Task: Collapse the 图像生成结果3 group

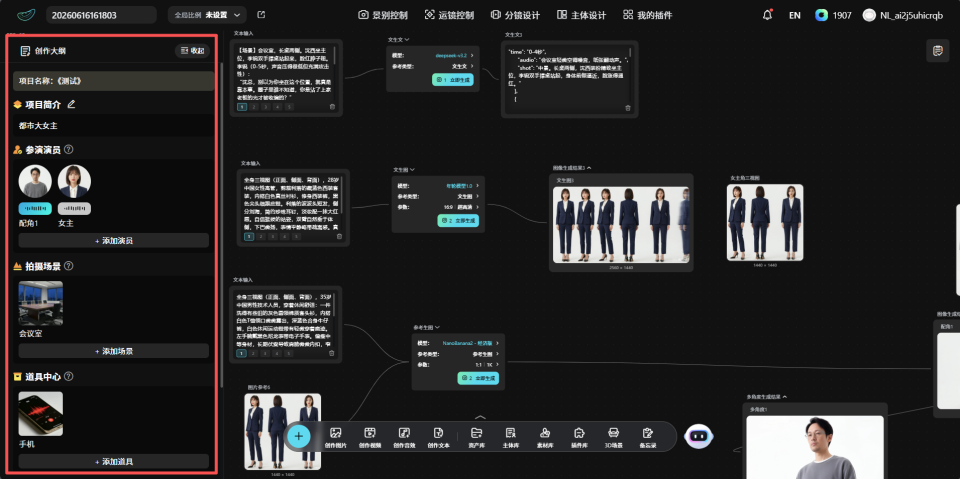Action: click(x=589, y=167)
